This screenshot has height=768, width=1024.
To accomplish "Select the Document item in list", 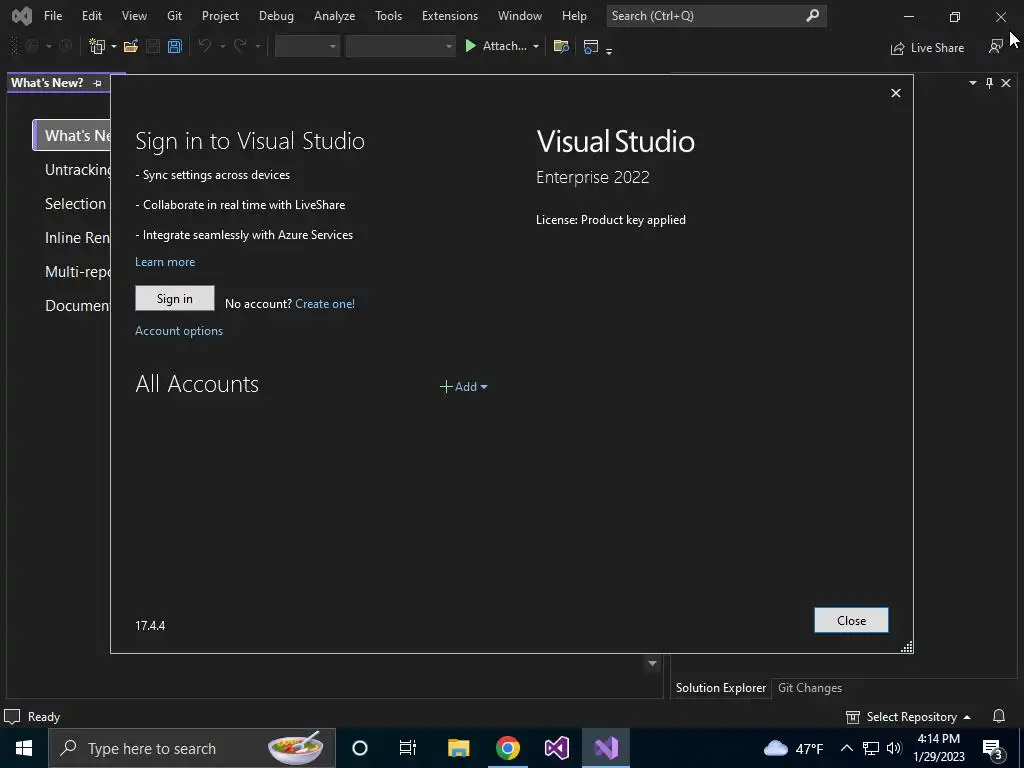I will click(77, 306).
